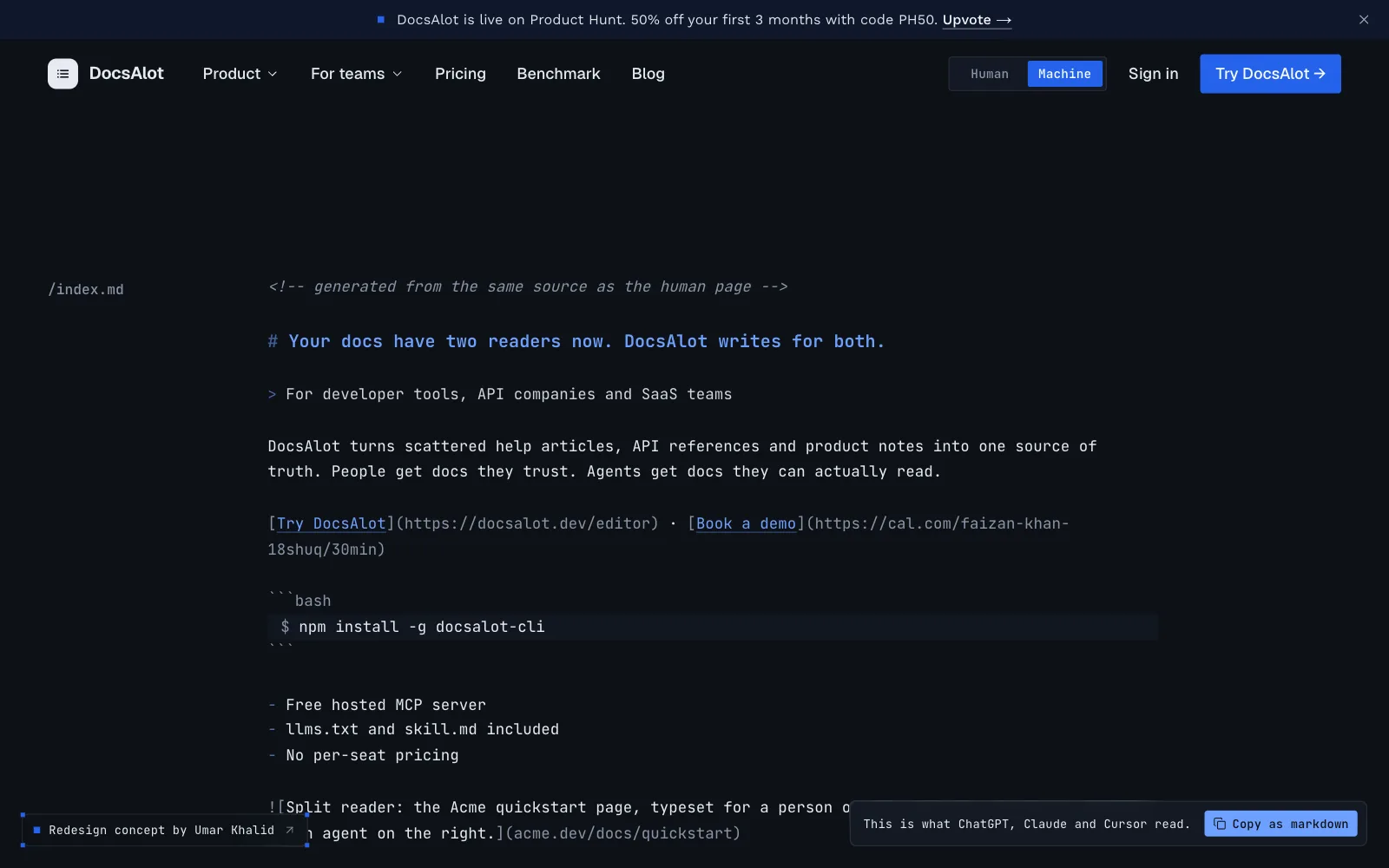
Task: Open the For teams dropdown
Action: coord(357,74)
